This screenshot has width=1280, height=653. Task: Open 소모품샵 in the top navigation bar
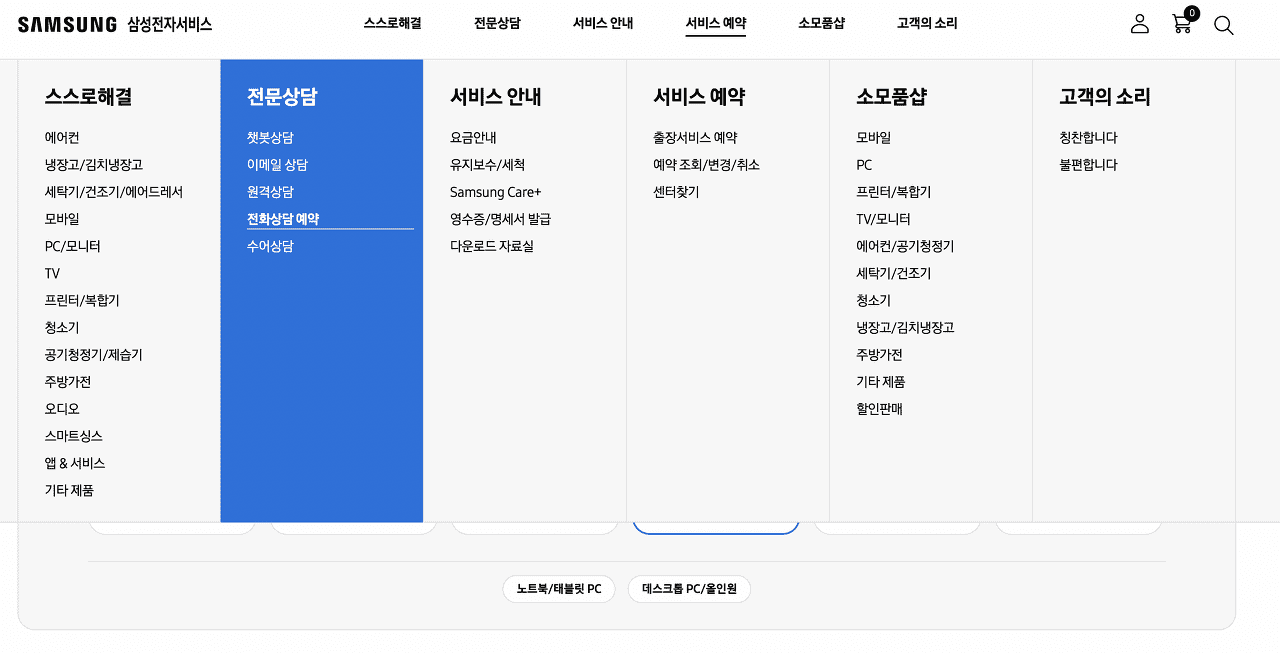click(x=822, y=23)
